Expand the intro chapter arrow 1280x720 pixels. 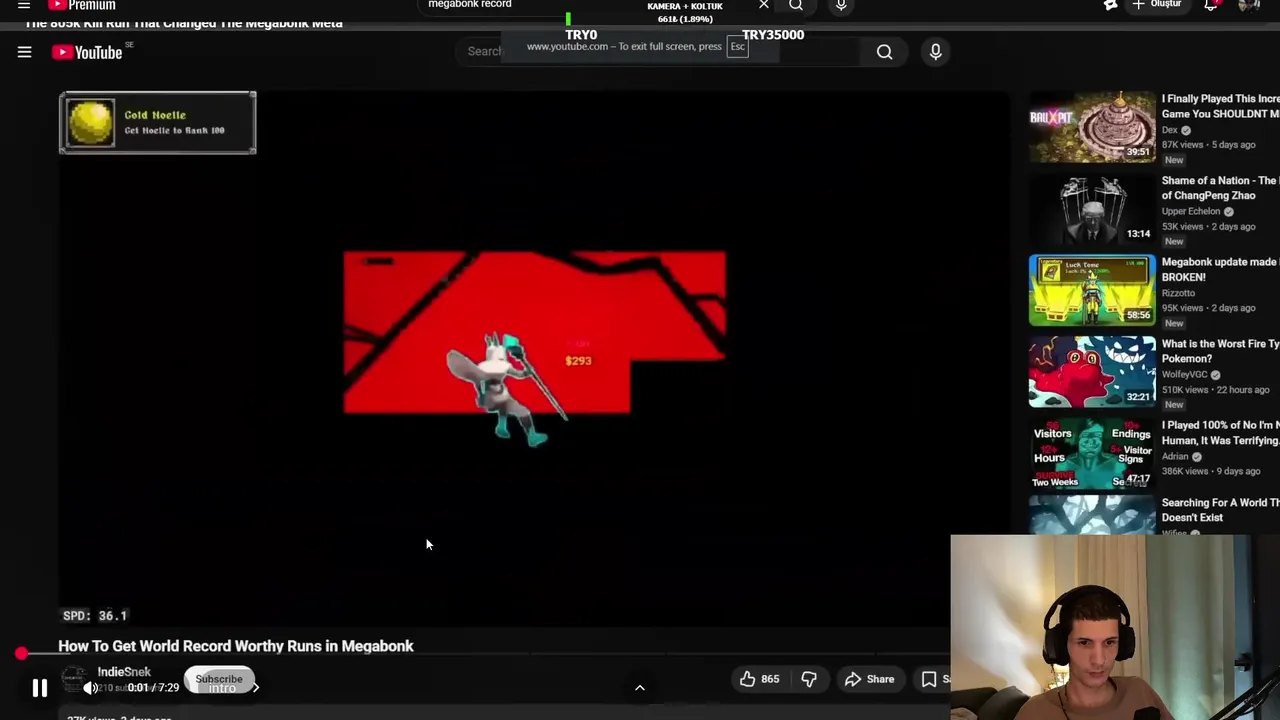255,688
